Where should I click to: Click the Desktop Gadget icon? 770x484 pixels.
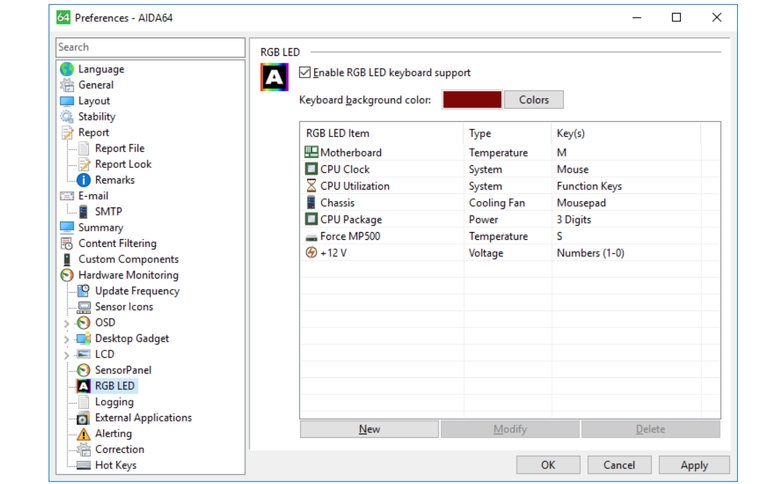(83, 338)
